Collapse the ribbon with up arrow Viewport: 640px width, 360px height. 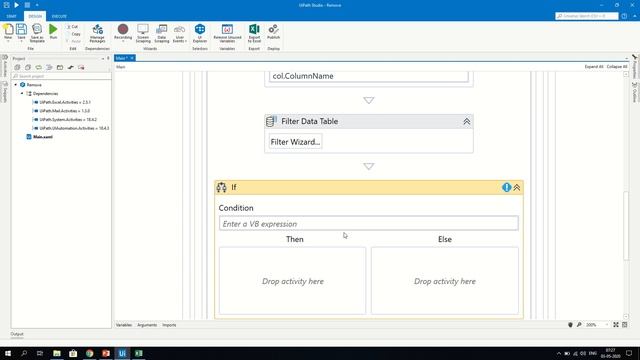(x=635, y=16)
